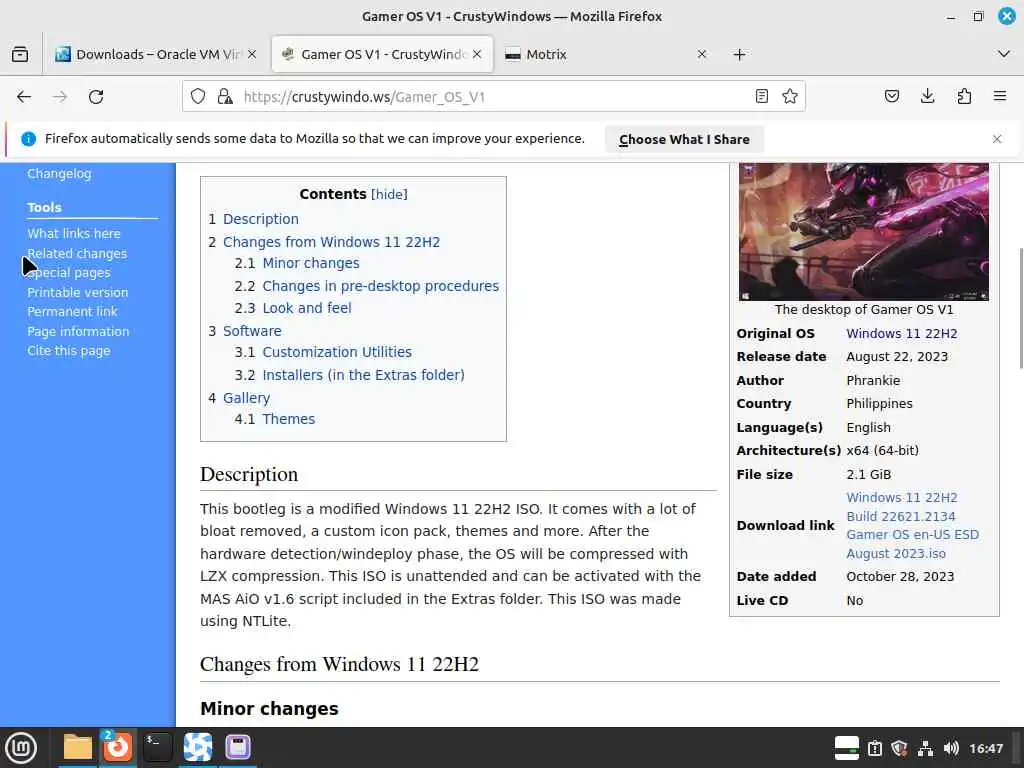Open Special pages link
The height and width of the screenshot is (768, 1024).
click(69, 273)
